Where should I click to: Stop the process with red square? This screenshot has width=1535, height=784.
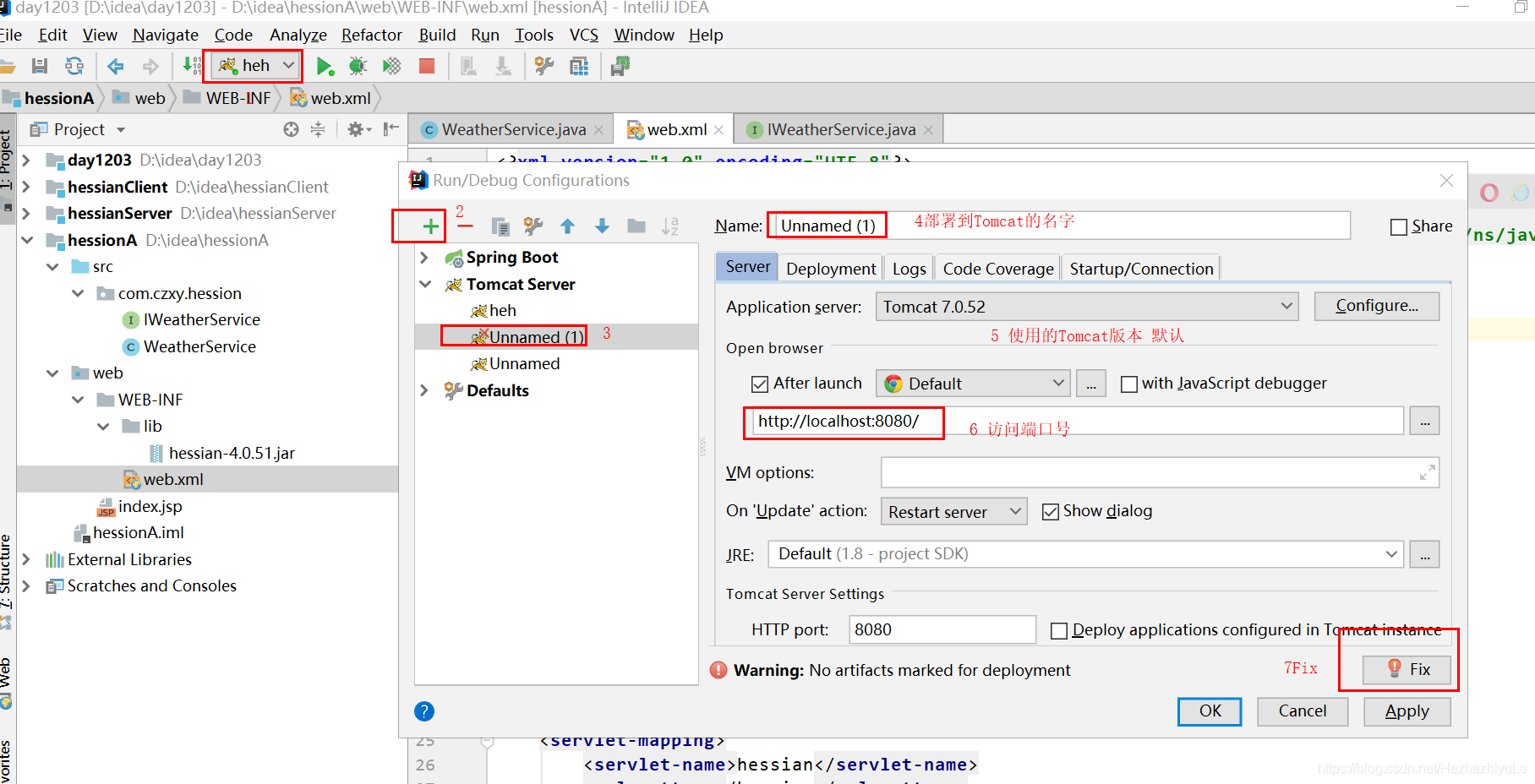[427, 66]
